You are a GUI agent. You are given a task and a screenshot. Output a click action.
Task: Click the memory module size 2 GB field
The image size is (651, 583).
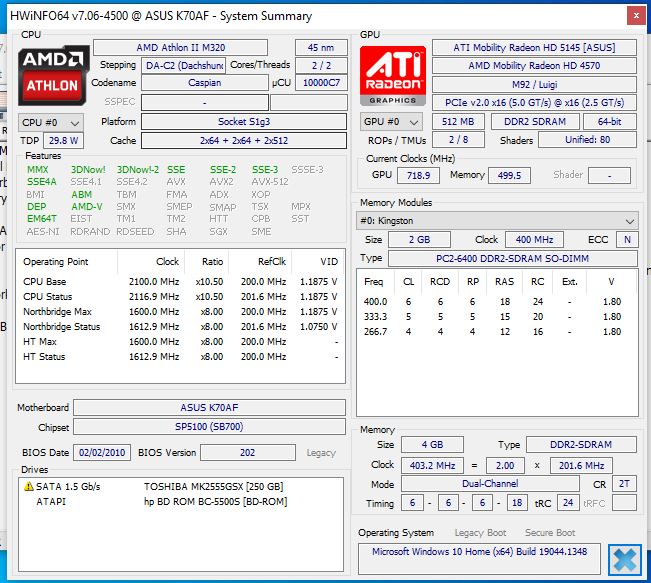[419, 240]
